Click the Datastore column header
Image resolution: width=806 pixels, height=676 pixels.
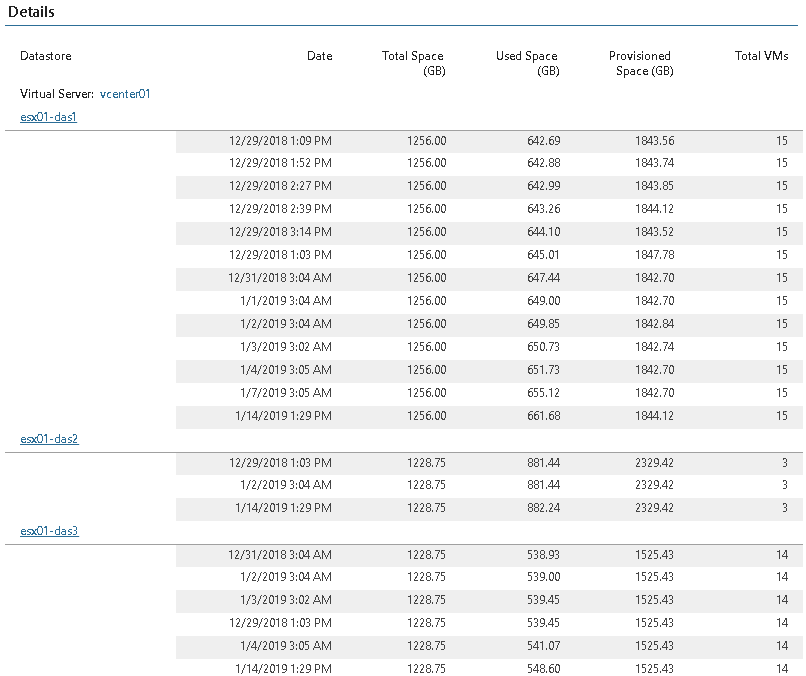pos(46,56)
